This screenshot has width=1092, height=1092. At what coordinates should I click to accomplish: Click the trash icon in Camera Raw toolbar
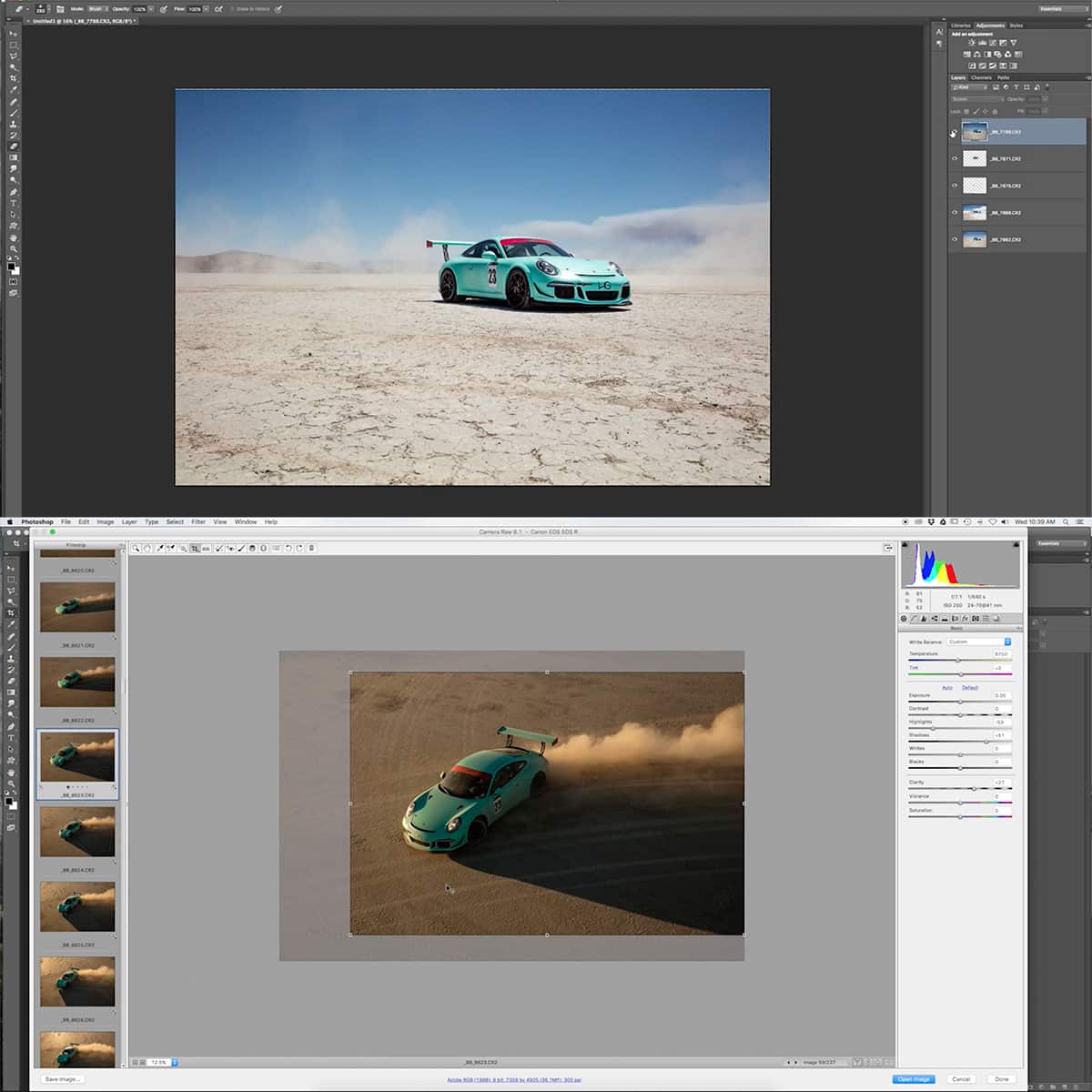(x=311, y=549)
